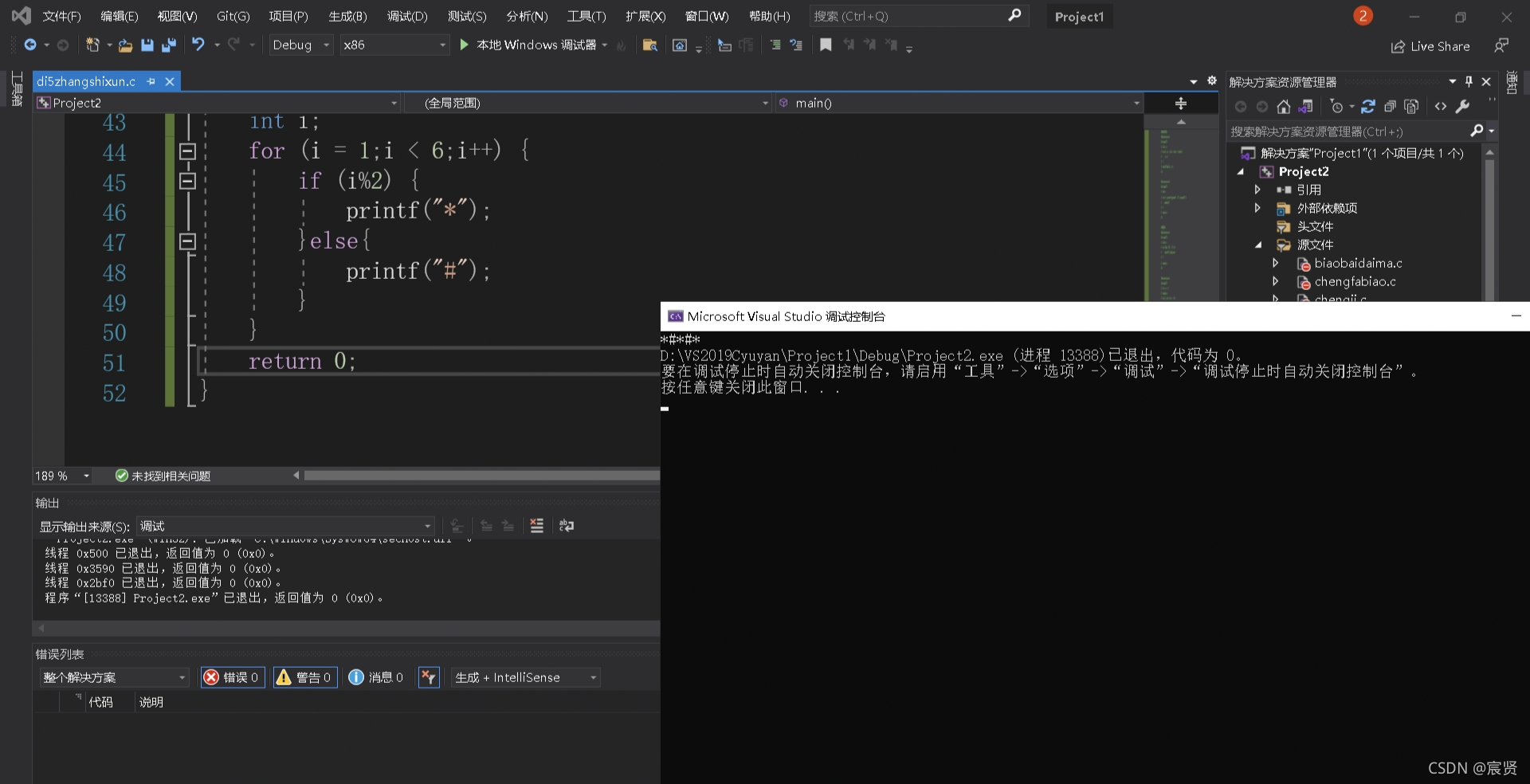Click the Find in Files folder-search icon
Viewport: 1530px width, 784px height.
click(x=650, y=45)
